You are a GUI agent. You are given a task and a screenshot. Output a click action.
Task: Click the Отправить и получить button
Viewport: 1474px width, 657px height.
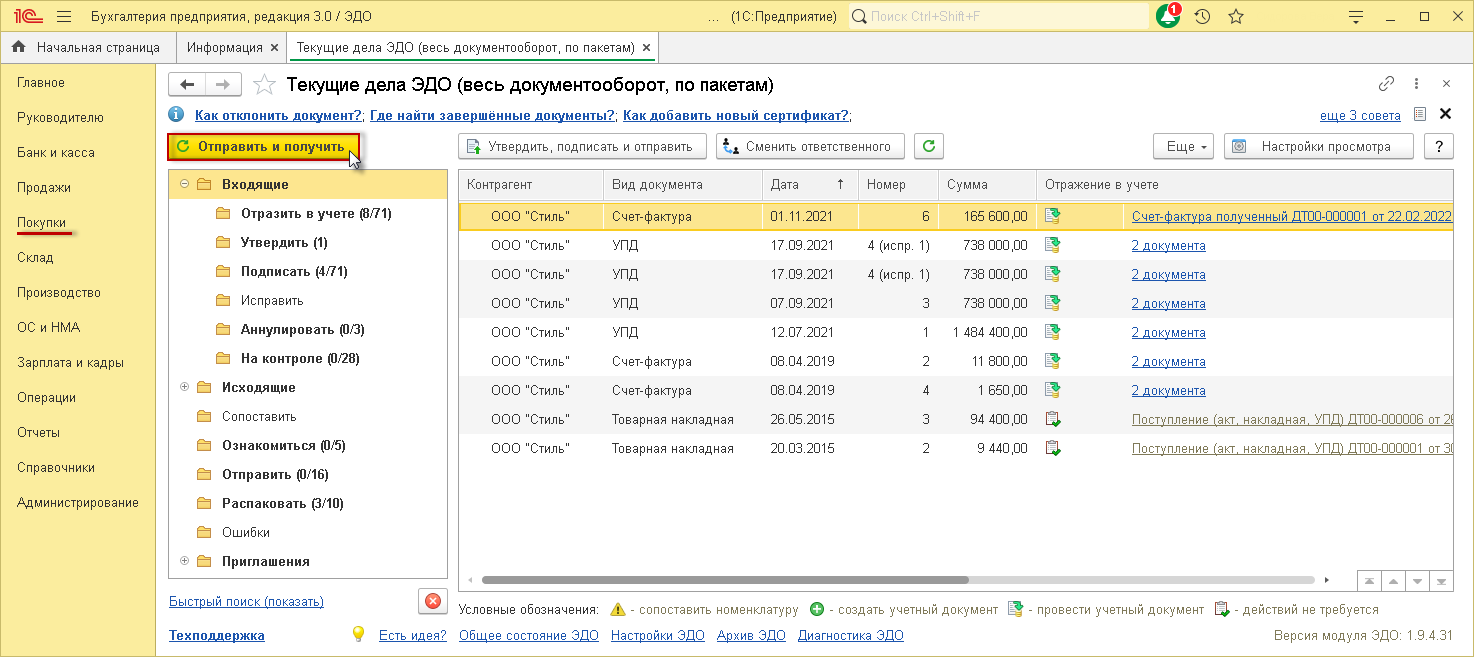coord(263,146)
